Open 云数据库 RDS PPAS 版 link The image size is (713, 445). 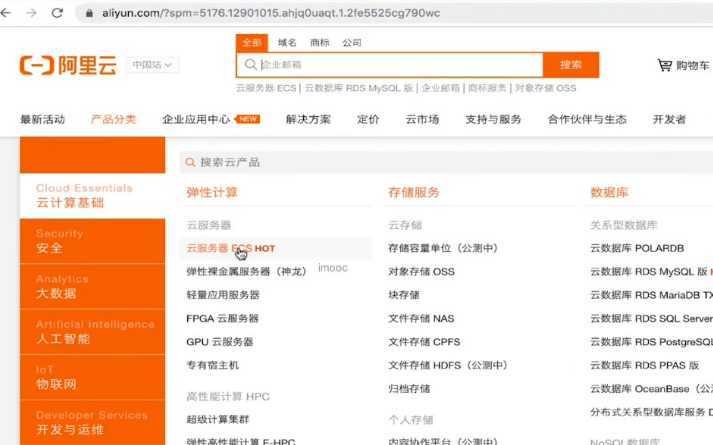click(645, 365)
